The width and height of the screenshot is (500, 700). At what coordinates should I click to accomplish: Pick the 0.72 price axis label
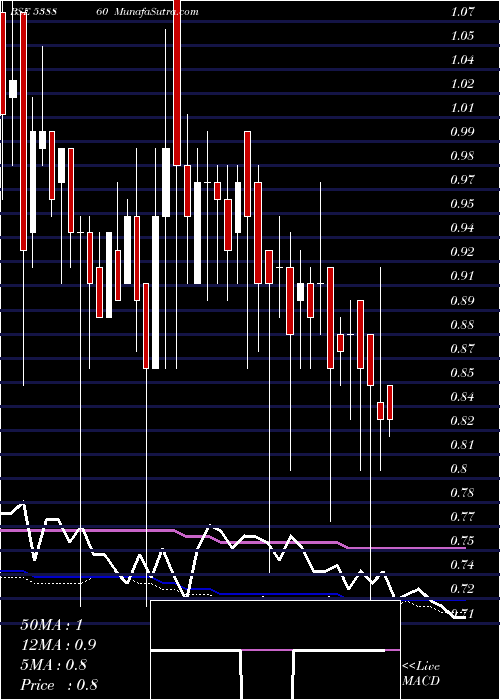coord(462,590)
